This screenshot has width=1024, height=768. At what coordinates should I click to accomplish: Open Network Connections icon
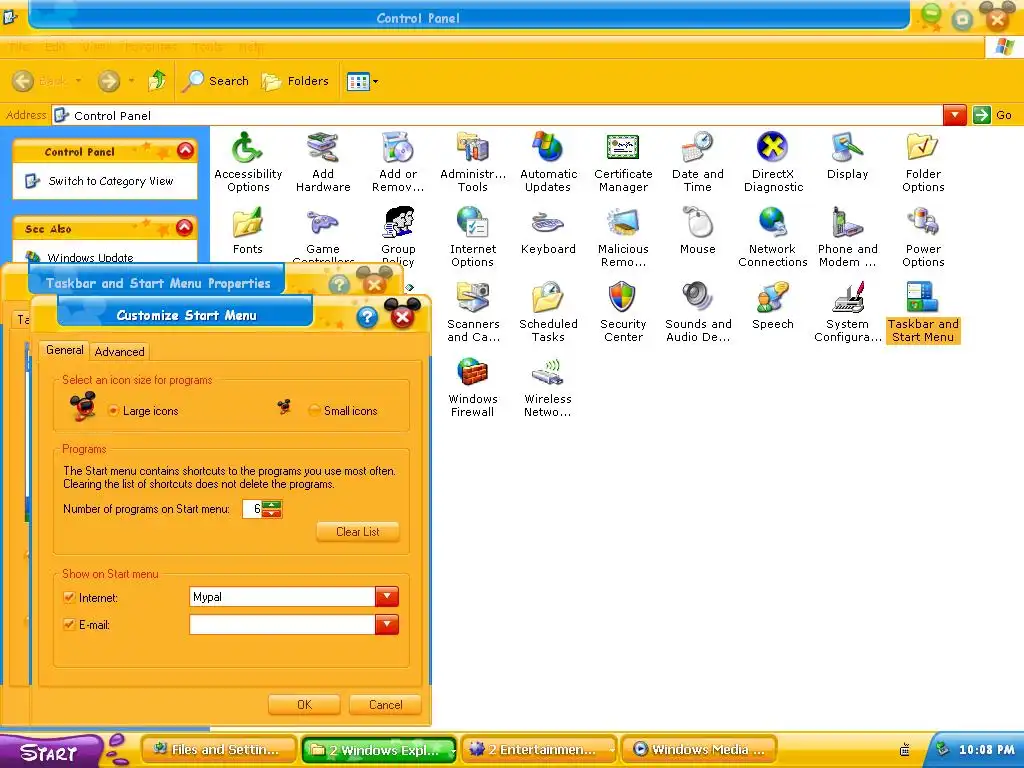coord(773,236)
